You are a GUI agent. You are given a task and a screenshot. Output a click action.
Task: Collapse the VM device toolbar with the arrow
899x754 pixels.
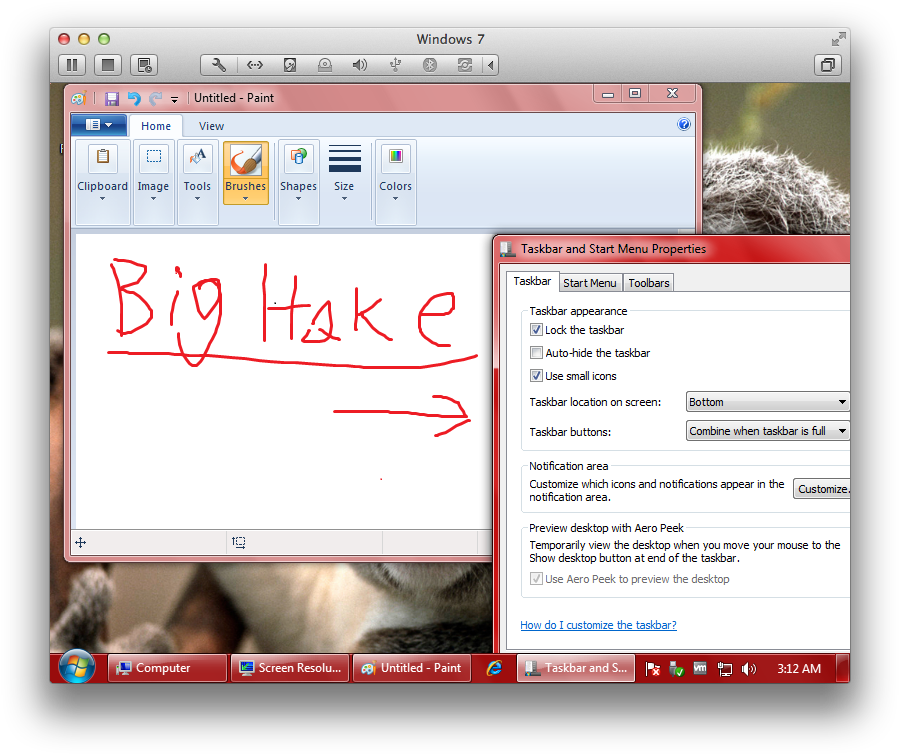(x=490, y=65)
